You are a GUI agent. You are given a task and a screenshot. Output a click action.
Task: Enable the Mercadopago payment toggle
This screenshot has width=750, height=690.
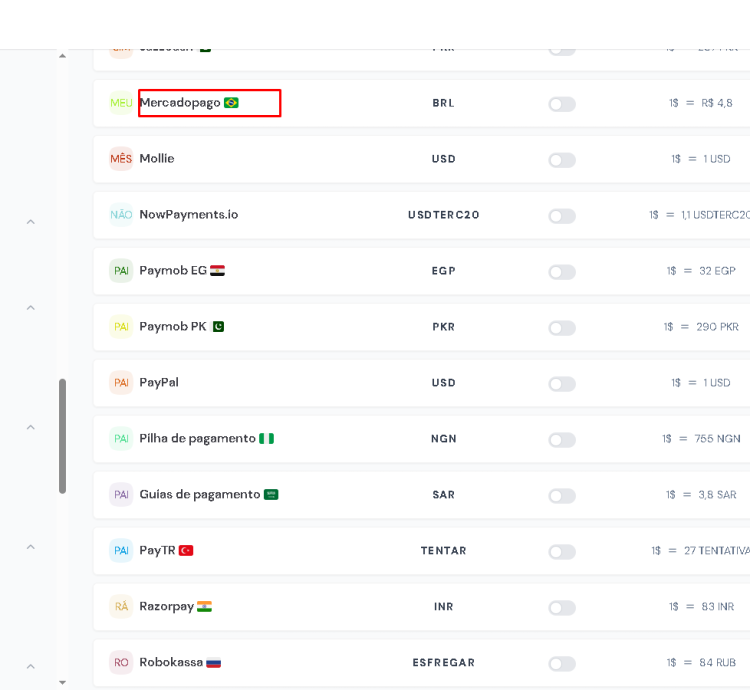click(562, 104)
